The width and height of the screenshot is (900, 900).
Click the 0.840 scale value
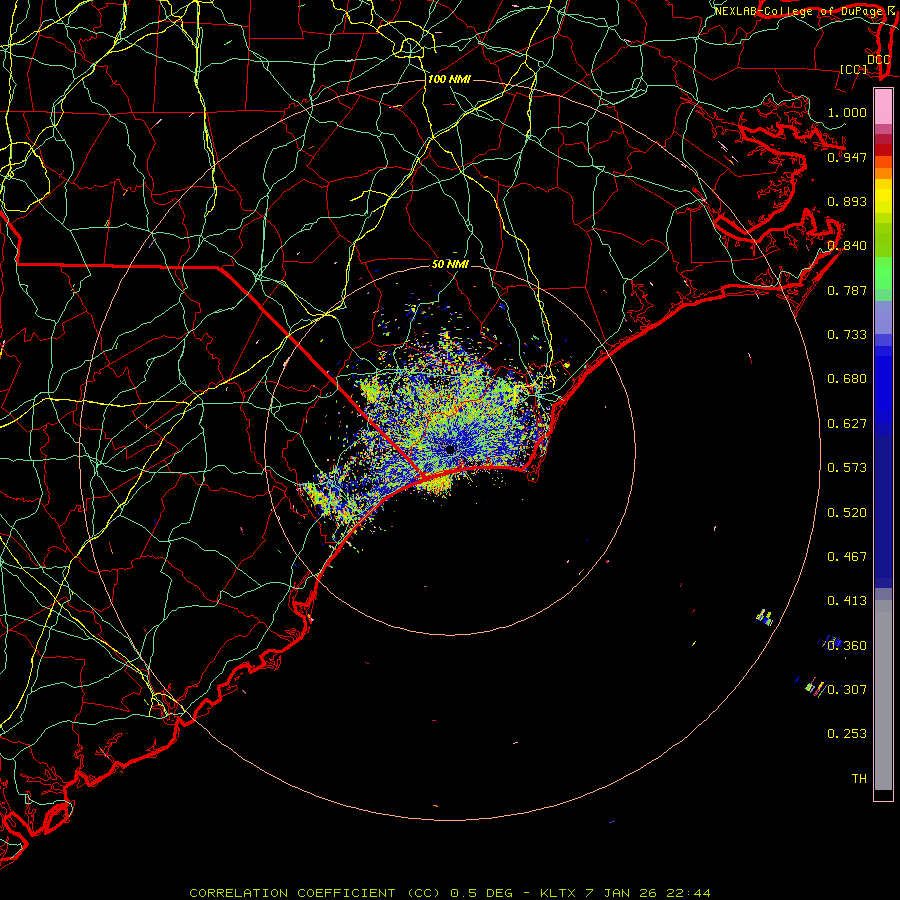point(847,246)
